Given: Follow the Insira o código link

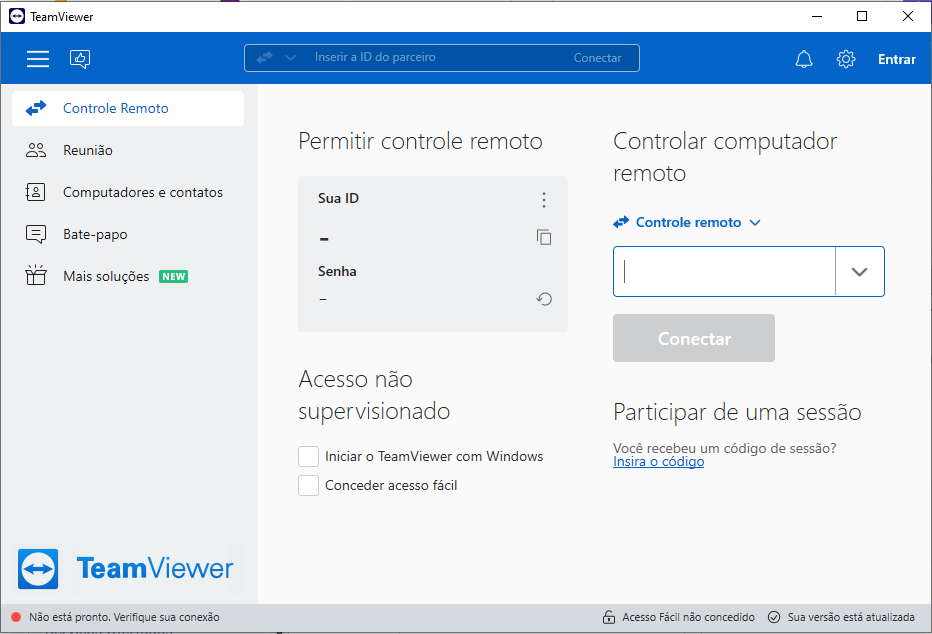Looking at the screenshot, I should click(658, 462).
